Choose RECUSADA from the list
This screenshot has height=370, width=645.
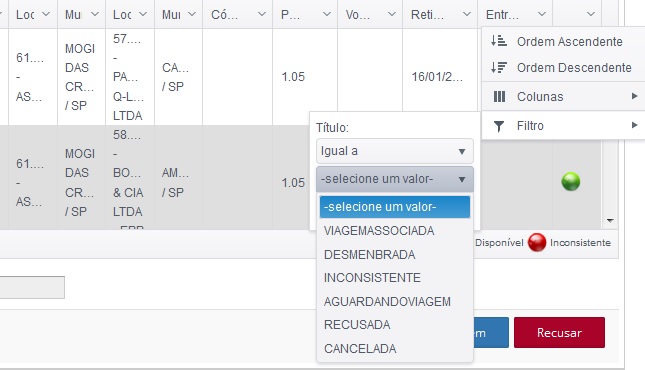[x=395, y=325]
